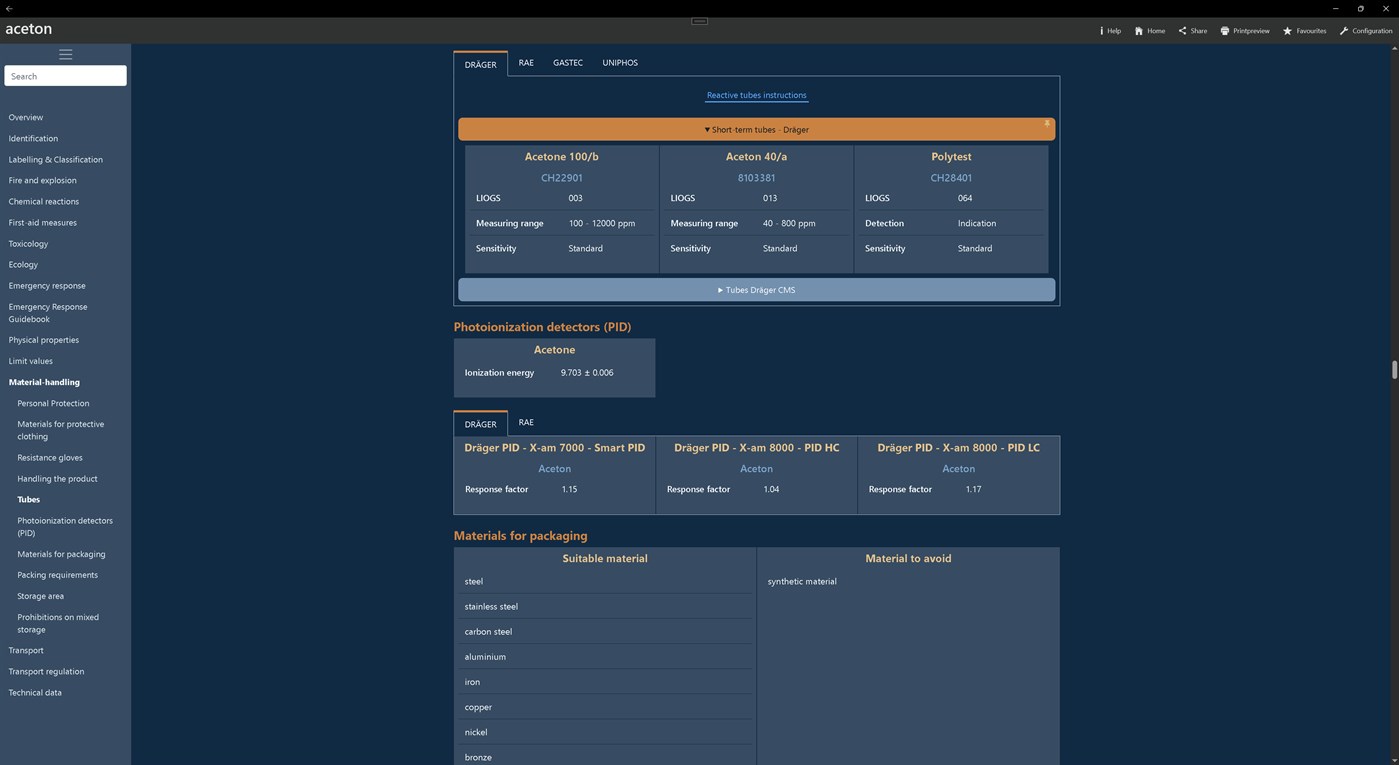The image size is (1399, 765).
Task: Click the 'aluminium' material row
Action: pos(604,657)
